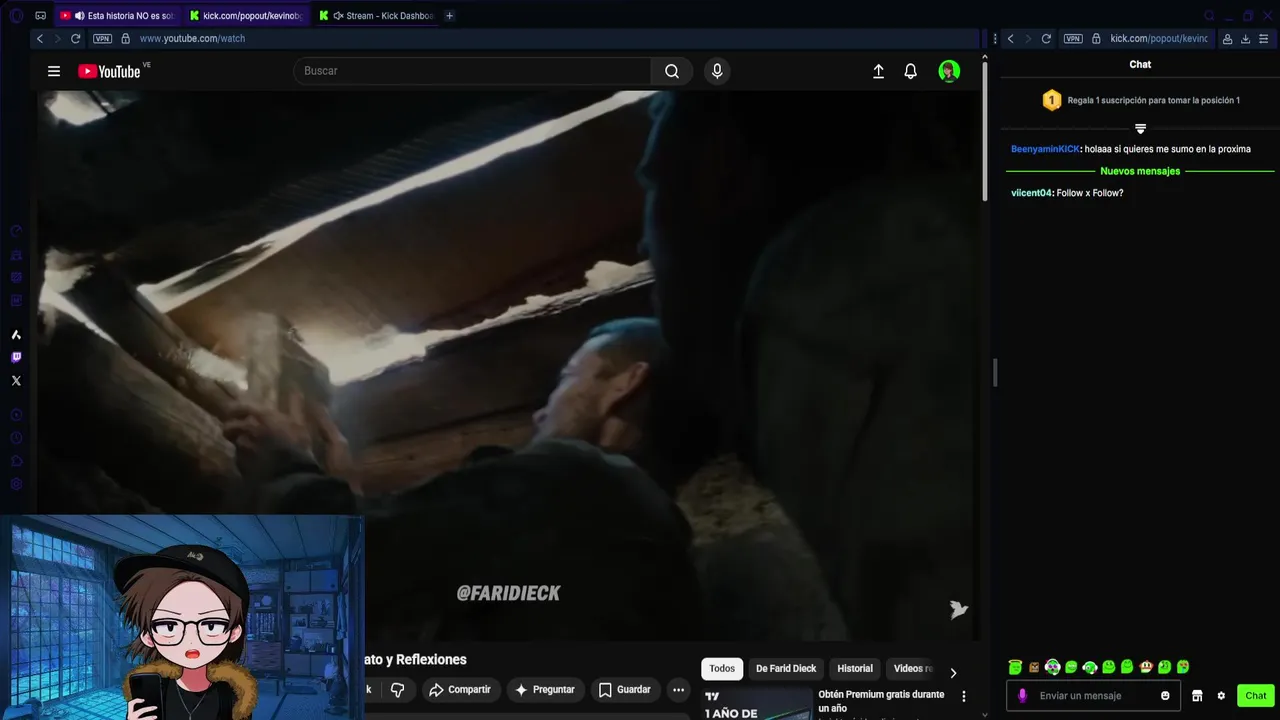Open the downloads icon in Kick pane toolbar
This screenshot has width=1280, height=720.
[x=1245, y=38]
